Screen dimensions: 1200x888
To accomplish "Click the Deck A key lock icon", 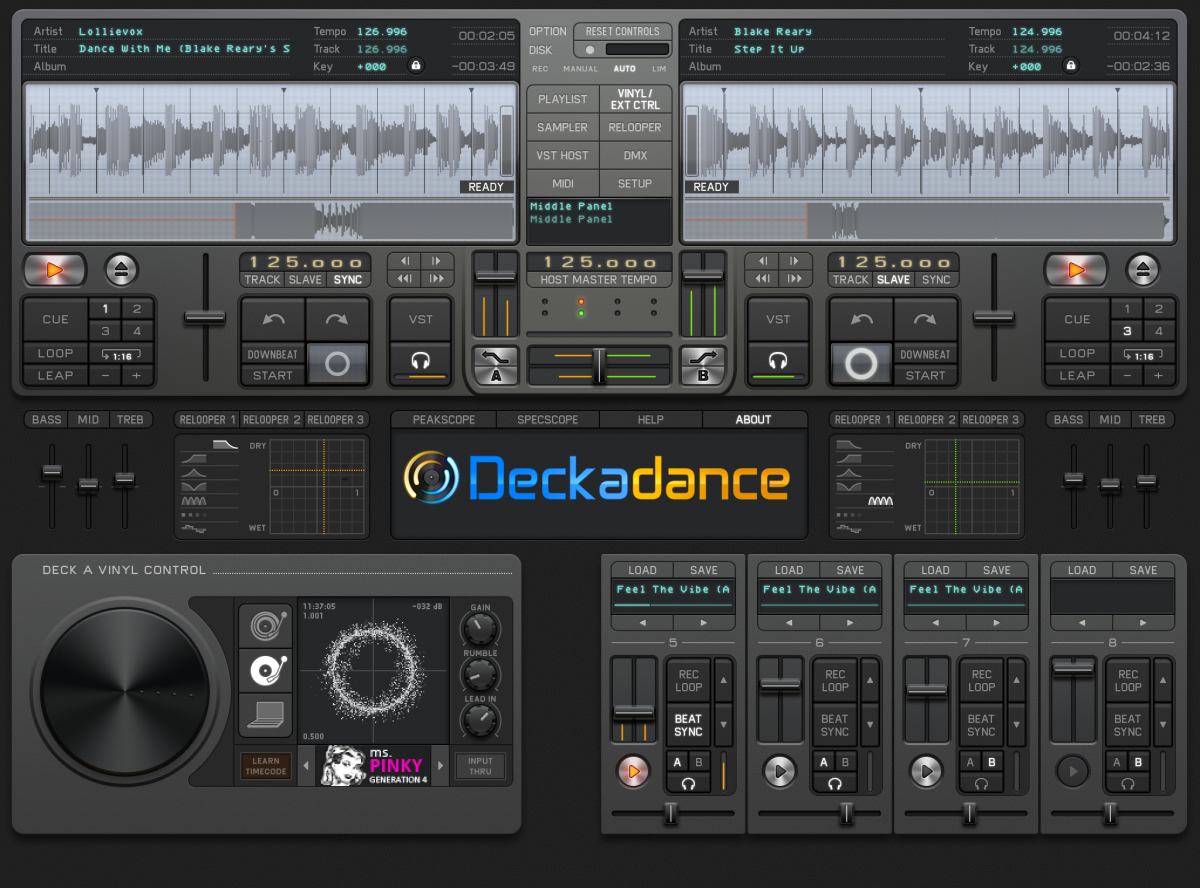I will click(415, 66).
